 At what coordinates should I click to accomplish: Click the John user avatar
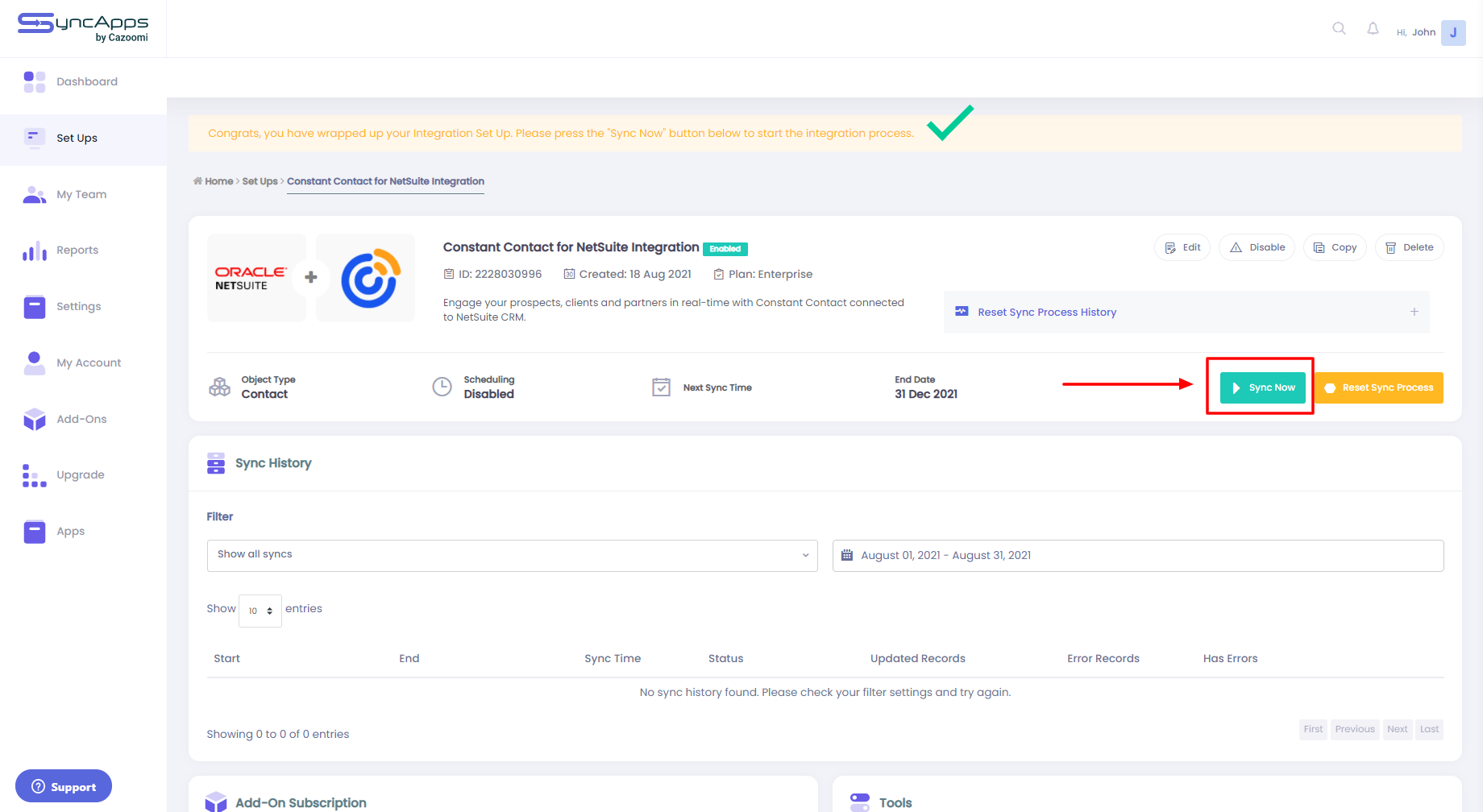pos(1453,32)
